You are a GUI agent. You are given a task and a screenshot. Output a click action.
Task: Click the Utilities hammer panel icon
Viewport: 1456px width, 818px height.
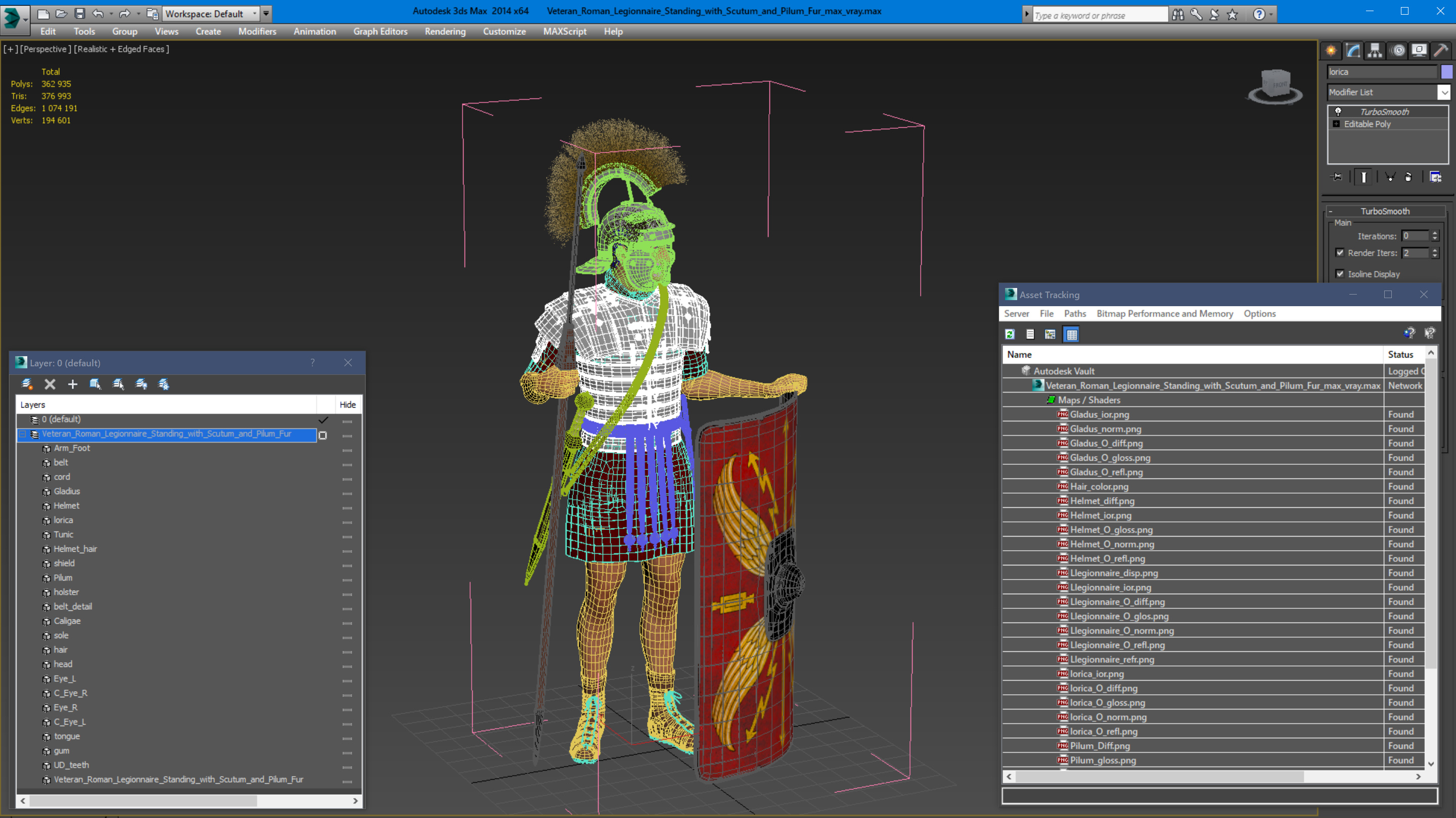pyautogui.click(x=1441, y=51)
